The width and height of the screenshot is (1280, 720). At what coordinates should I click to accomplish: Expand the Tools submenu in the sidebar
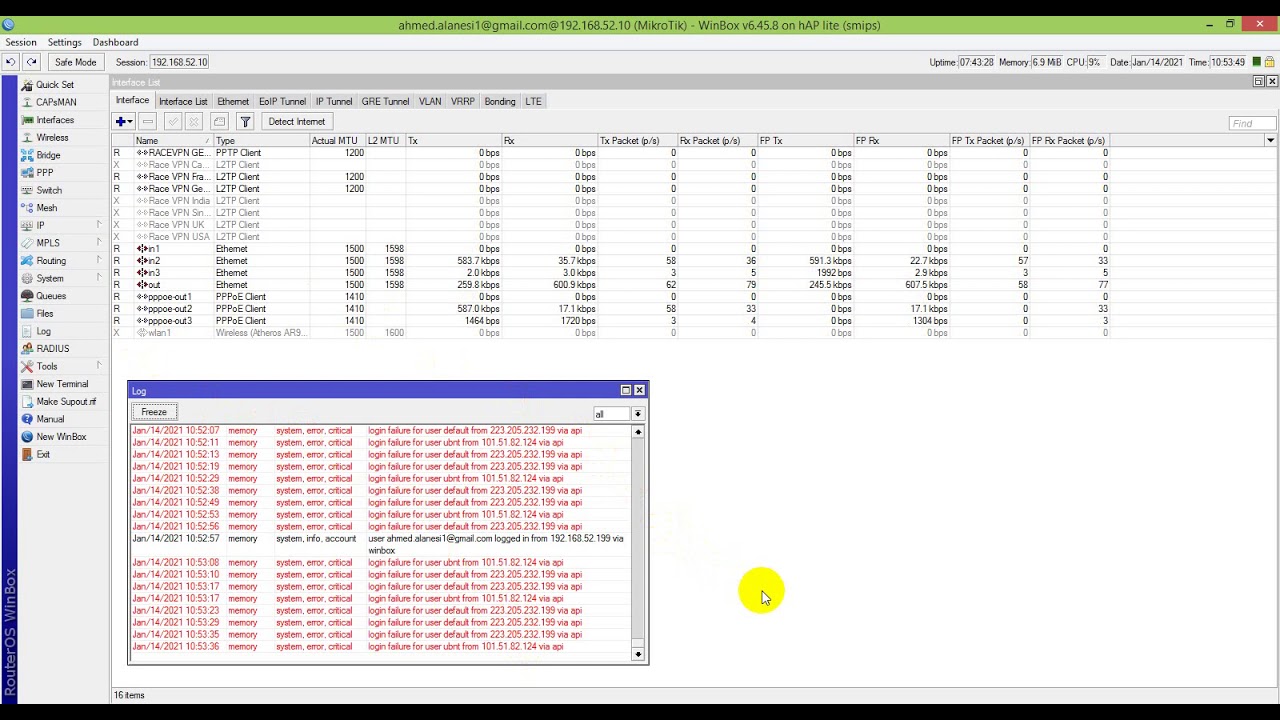pyautogui.click(x=61, y=366)
